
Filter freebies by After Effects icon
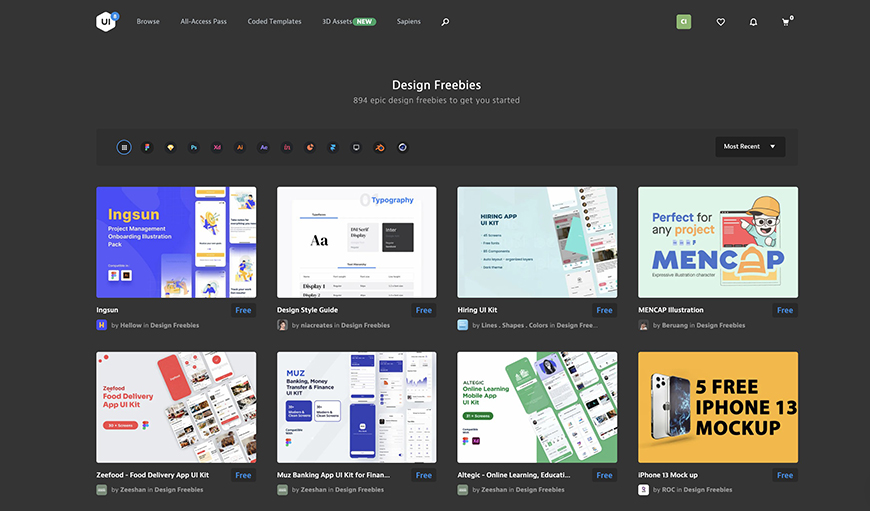tap(264, 148)
